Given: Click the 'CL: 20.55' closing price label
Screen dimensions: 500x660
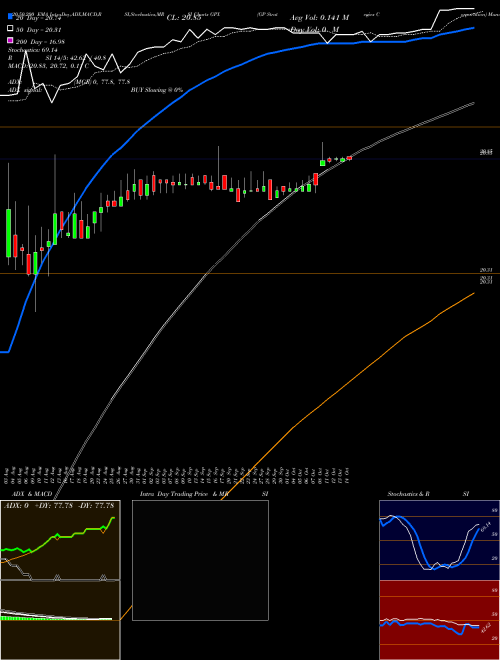Looking at the screenshot, I should point(184,18).
